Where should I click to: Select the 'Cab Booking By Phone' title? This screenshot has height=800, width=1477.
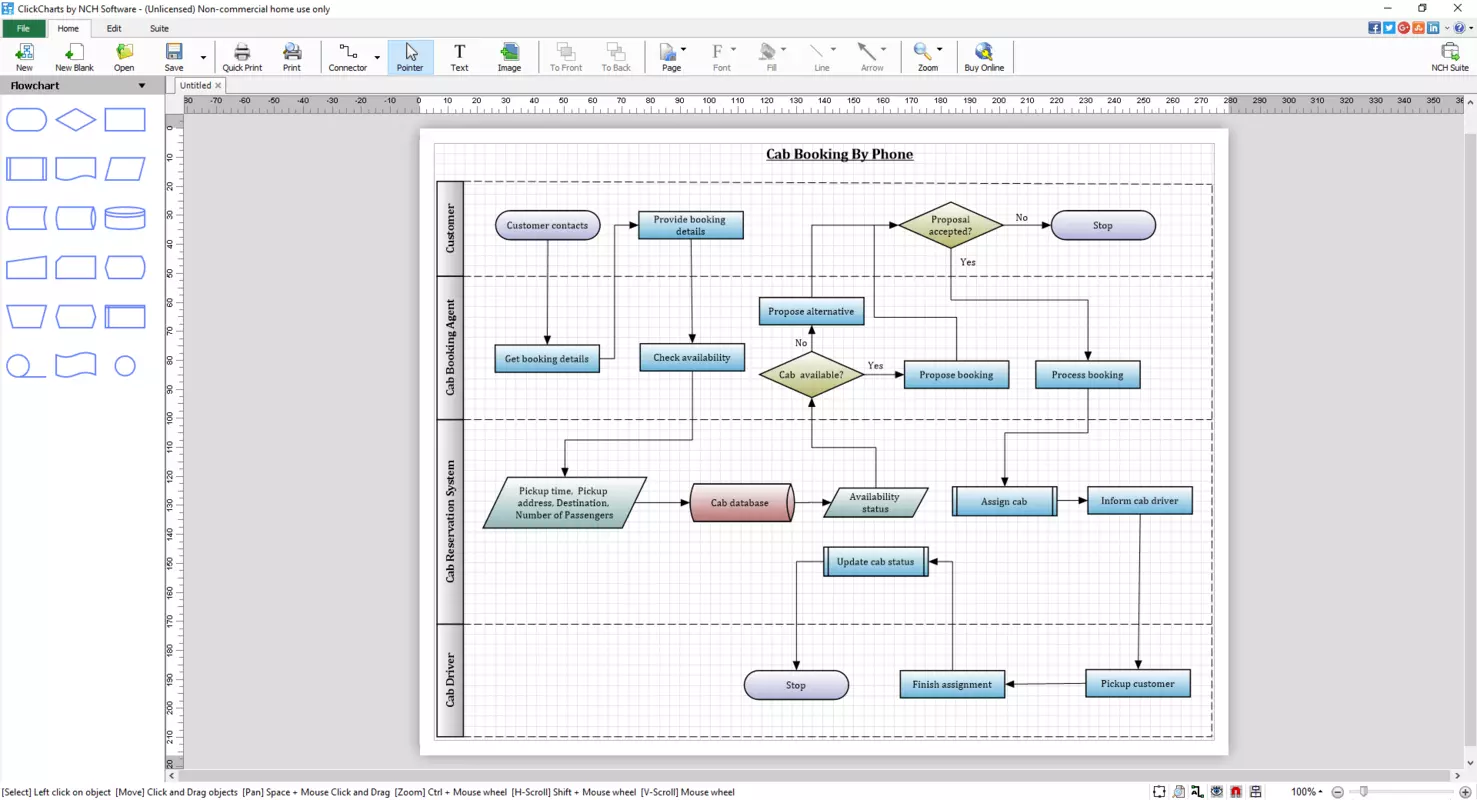tap(839, 154)
